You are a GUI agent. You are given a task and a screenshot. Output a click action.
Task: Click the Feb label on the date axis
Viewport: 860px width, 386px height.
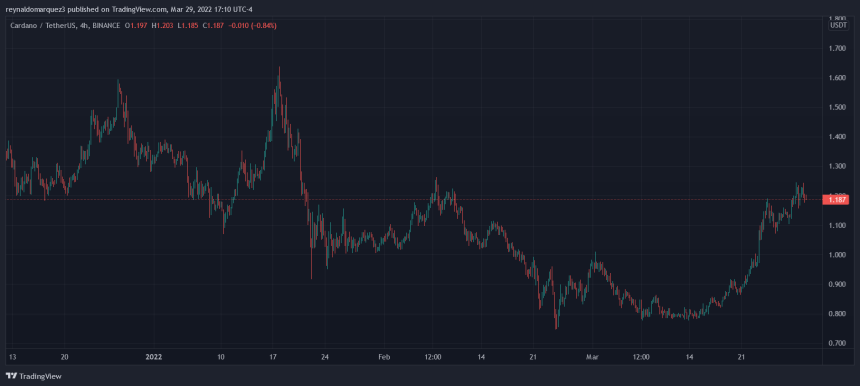coord(384,357)
